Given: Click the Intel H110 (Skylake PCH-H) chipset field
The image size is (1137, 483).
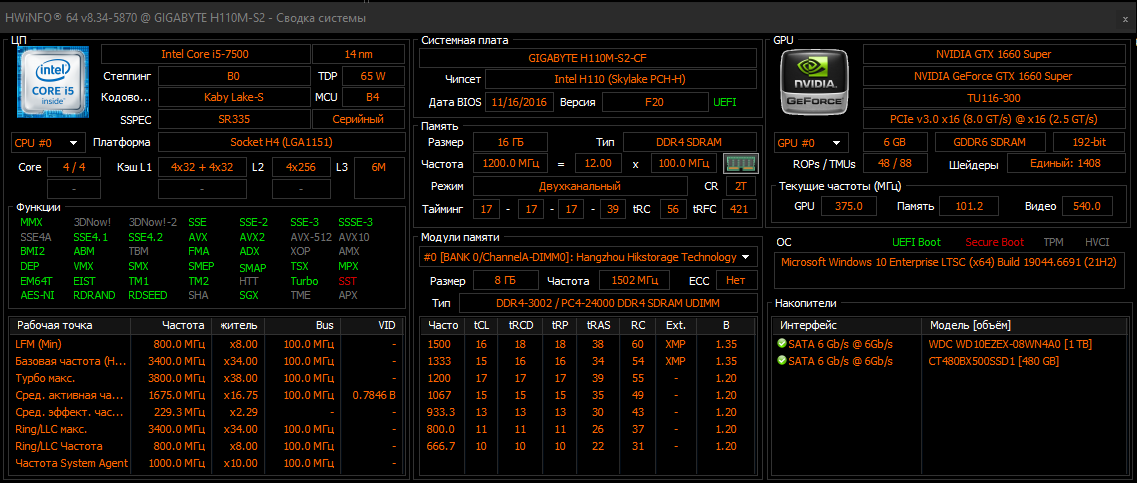Looking at the screenshot, I should tap(621, 79).
